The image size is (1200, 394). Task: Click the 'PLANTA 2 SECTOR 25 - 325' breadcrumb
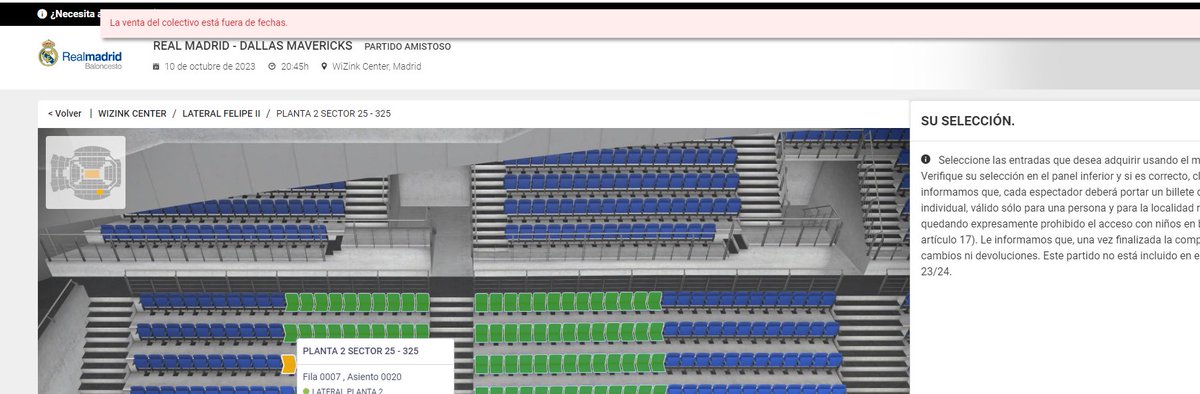334,113
